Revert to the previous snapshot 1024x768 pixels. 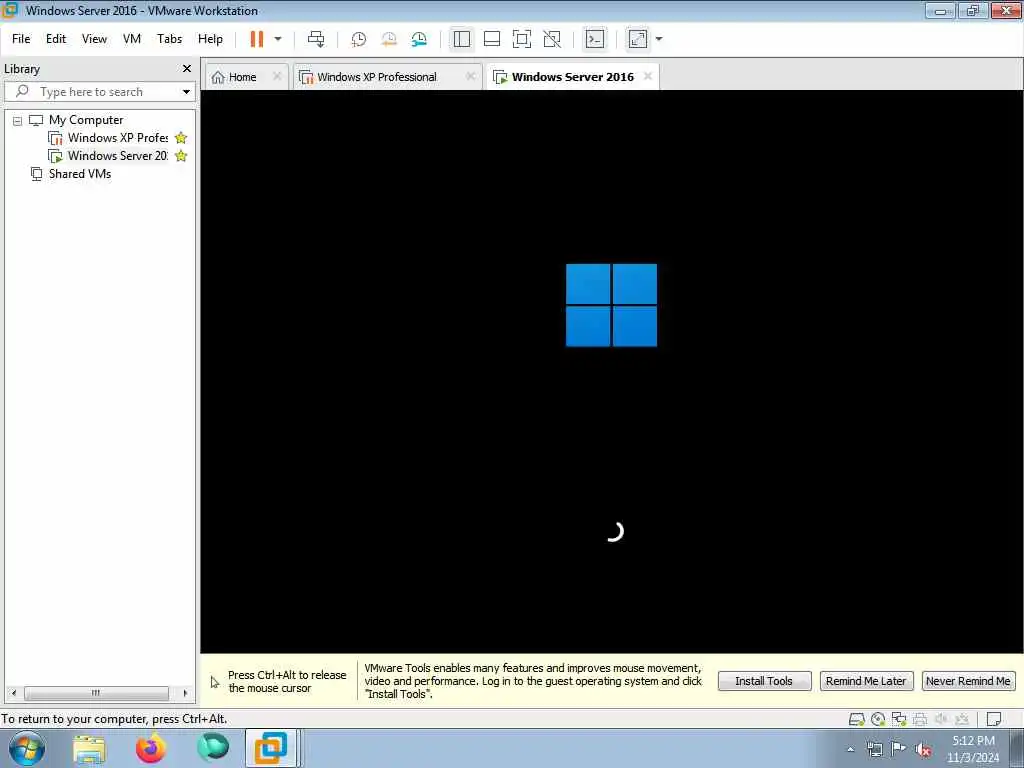[x=389, y=39]
